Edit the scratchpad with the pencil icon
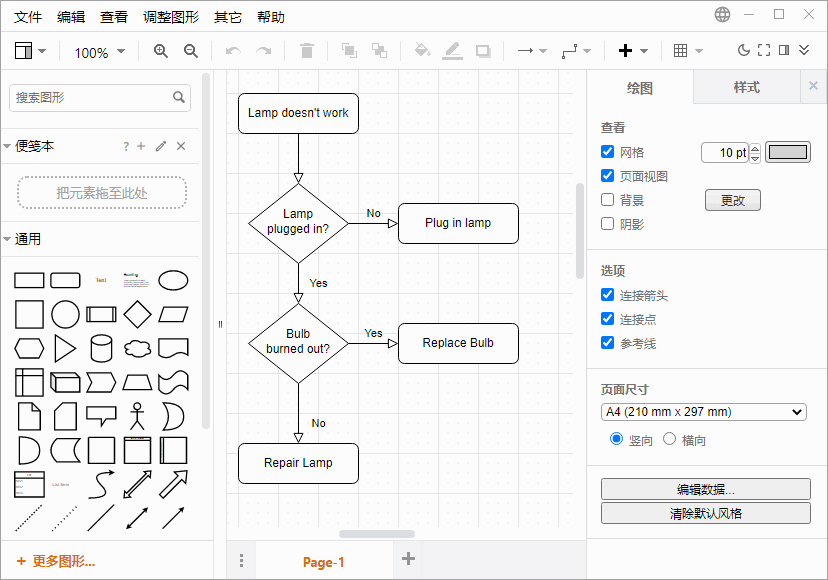The width and height of the screenshot is (828, 580). pyautogui.click(x=160, y=145)
